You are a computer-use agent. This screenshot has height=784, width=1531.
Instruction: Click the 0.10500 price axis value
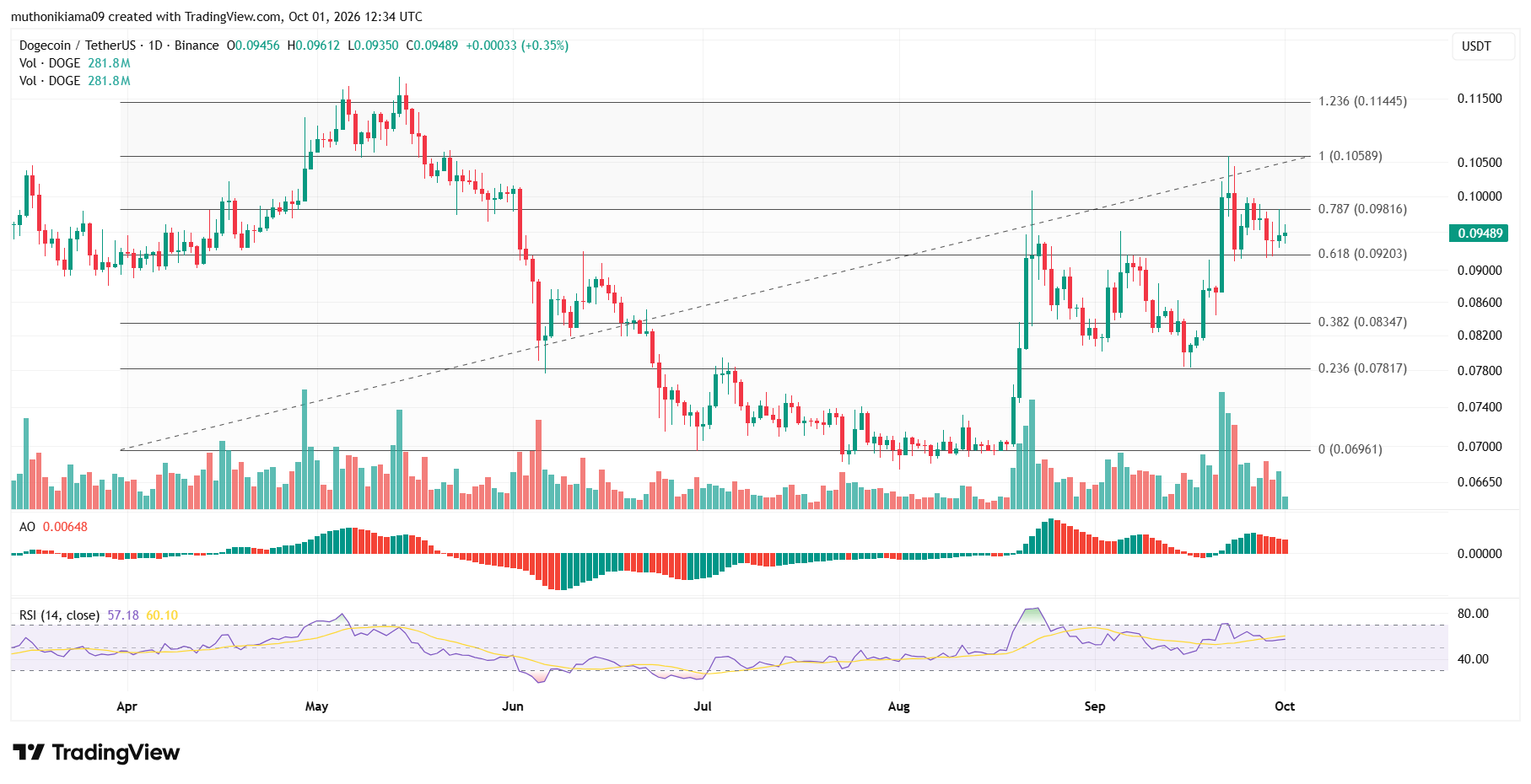[1480, 163]
